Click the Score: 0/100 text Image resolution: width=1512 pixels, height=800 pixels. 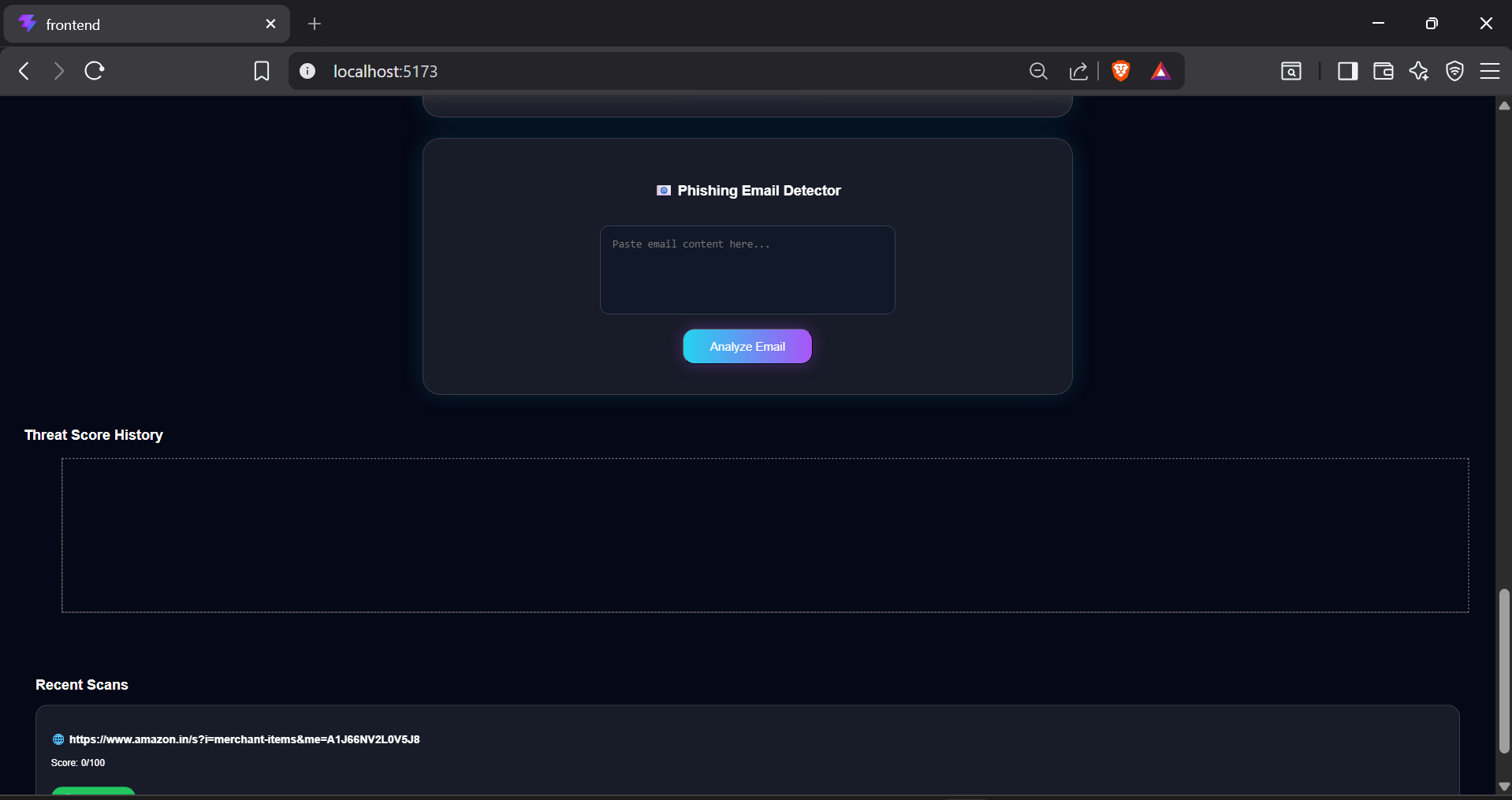tap(78, 763)
